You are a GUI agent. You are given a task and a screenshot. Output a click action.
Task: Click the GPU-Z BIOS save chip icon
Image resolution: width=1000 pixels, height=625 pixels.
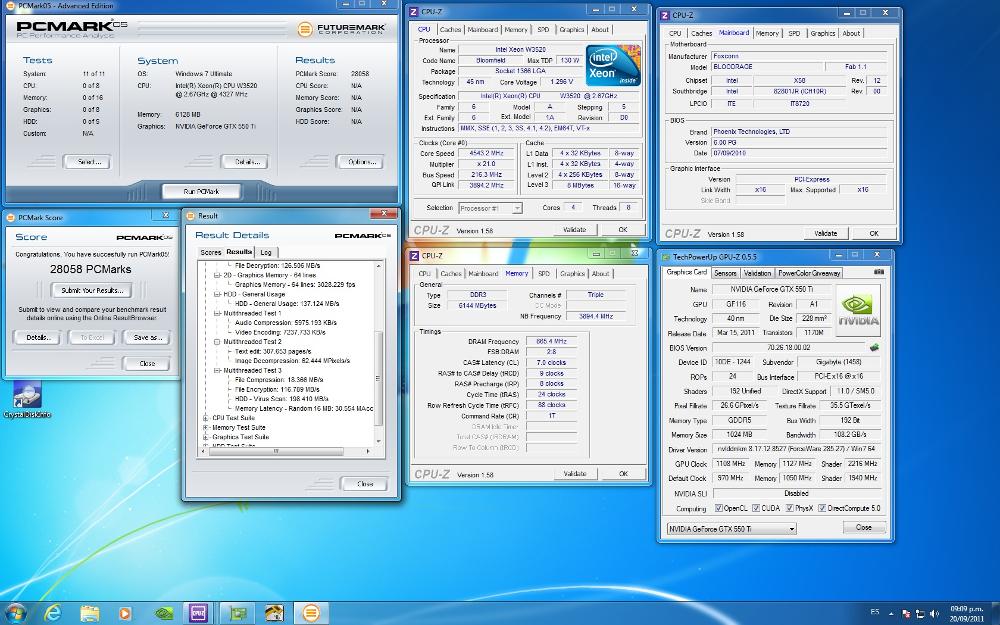pyautogui.click(x=874, y=348)
